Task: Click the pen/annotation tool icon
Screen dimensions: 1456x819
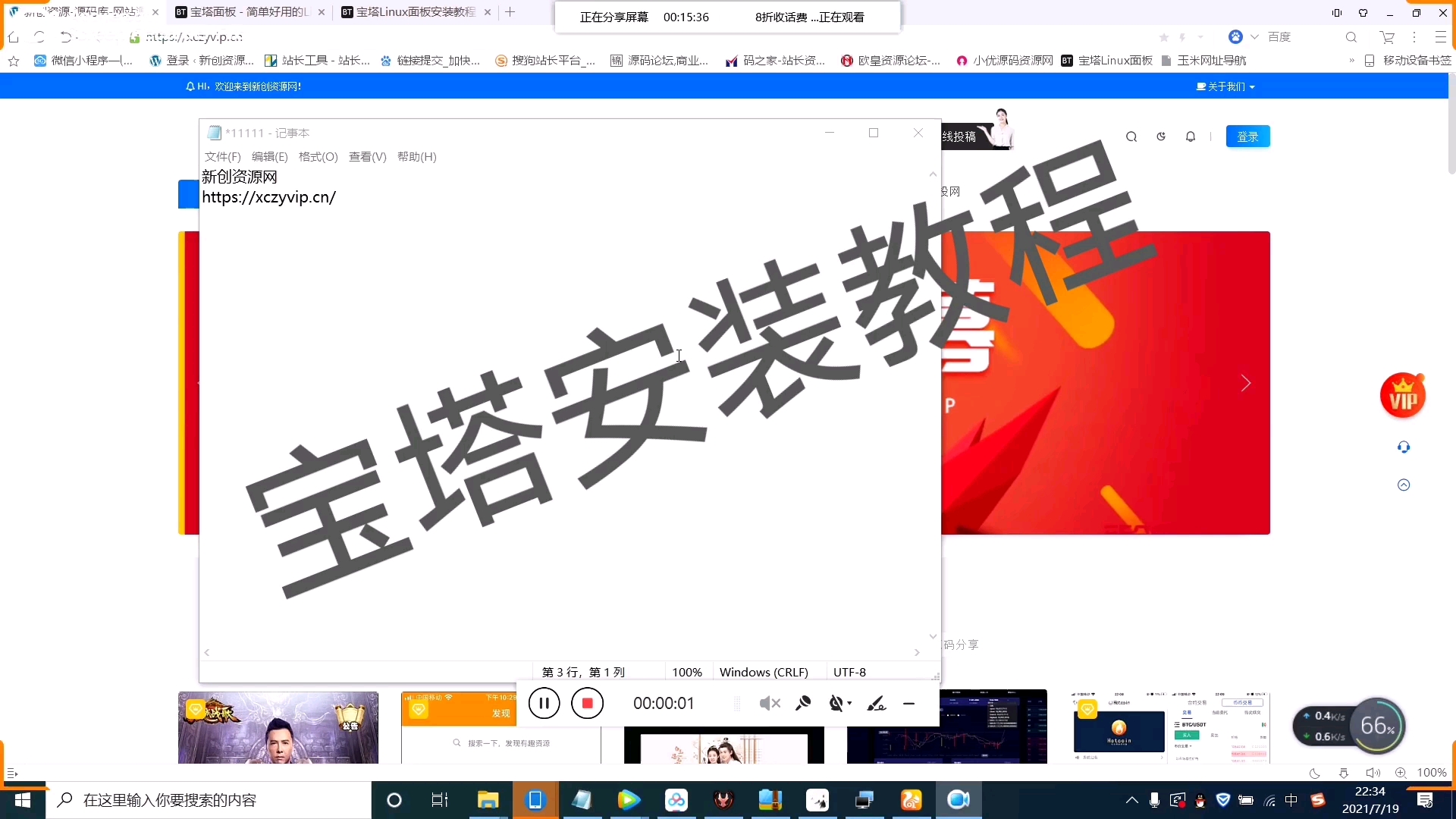Action: (876, 703)
